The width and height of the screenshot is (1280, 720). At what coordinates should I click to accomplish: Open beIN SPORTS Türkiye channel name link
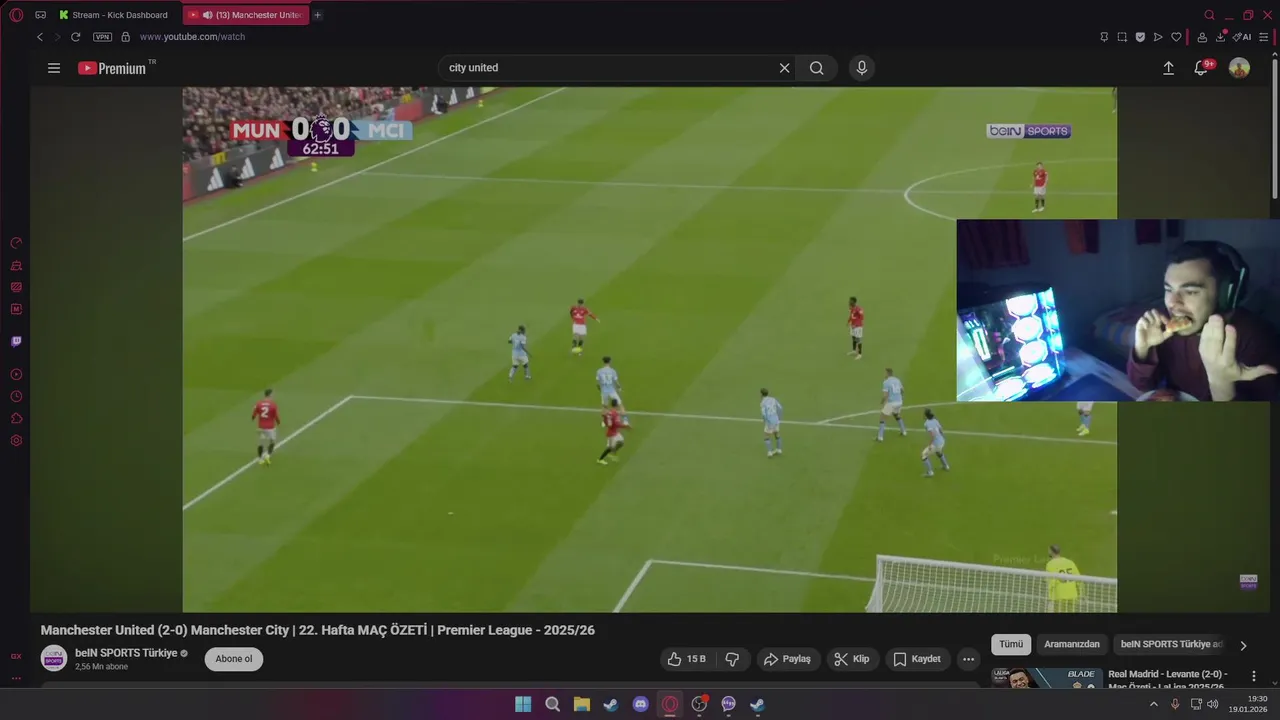(126, 653)
